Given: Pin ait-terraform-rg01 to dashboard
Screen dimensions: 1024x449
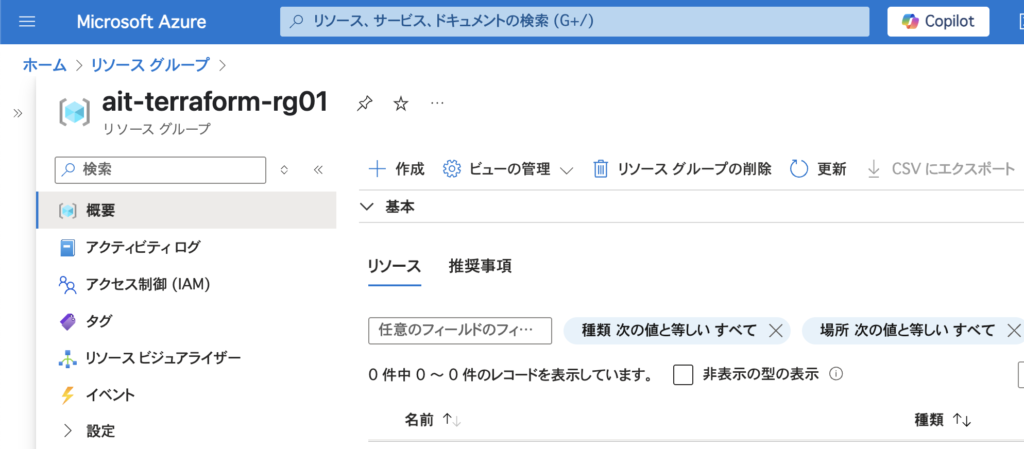Looking at the screenshot, I should pyautogui.click(x=364, y=103).
